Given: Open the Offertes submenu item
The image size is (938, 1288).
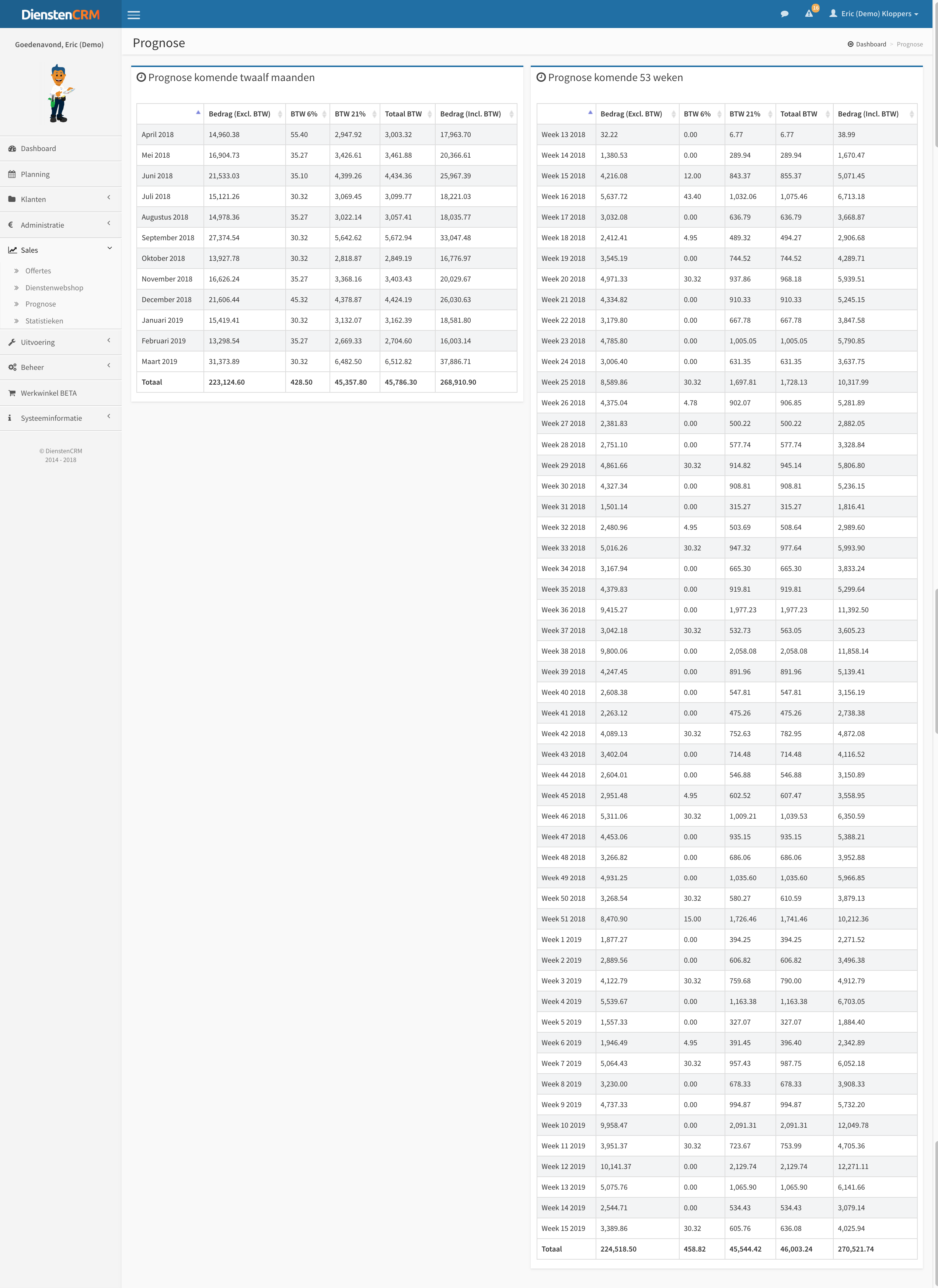Looking at the screenshot, I should [x=38, y=271].
